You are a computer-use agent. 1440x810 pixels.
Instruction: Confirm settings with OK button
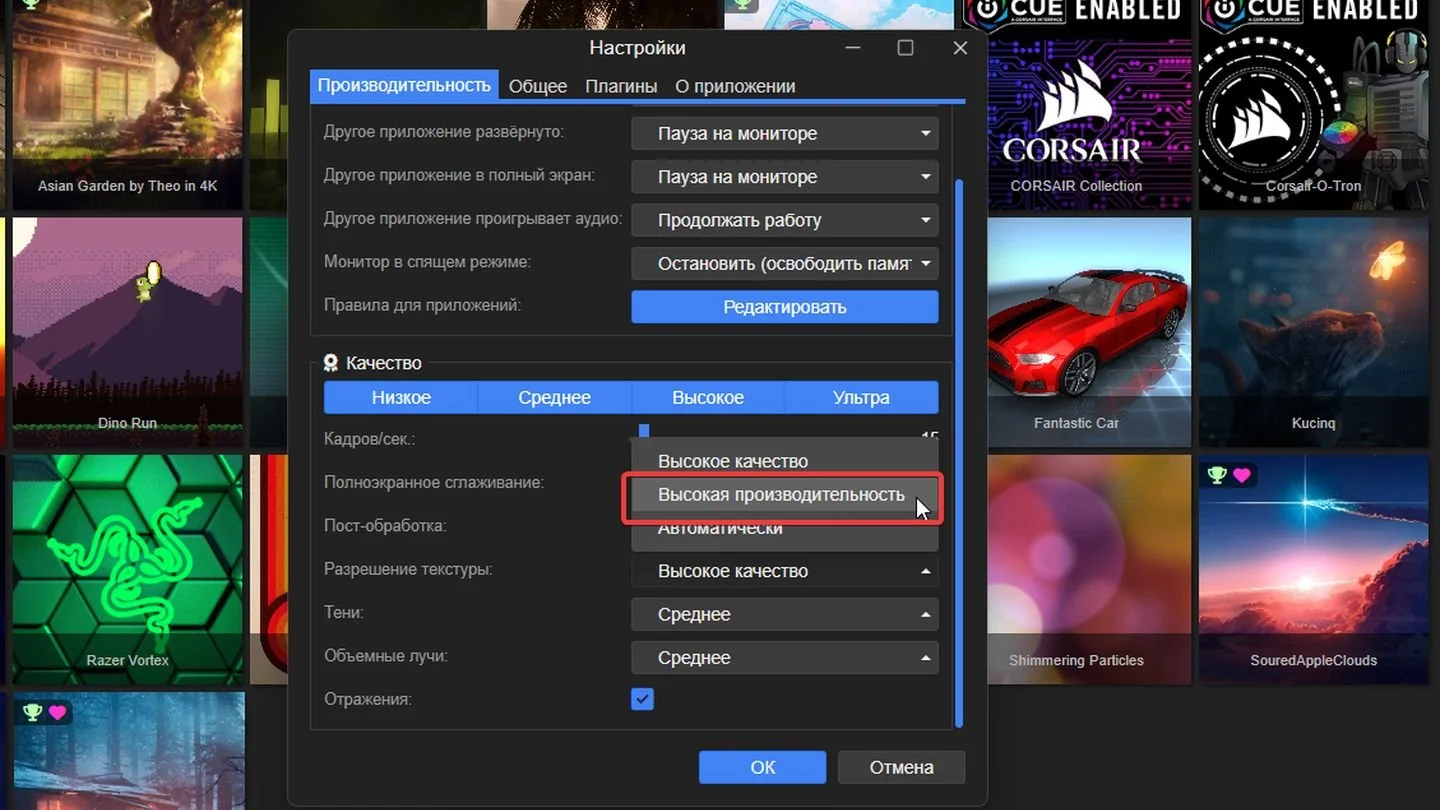point(763,767)
